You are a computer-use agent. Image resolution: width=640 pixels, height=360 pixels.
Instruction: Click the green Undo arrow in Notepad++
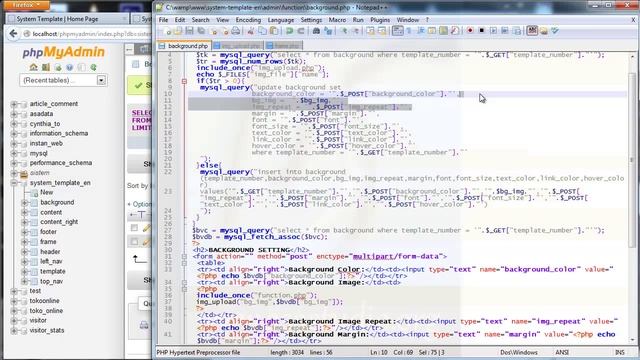[x=289, y=31]
